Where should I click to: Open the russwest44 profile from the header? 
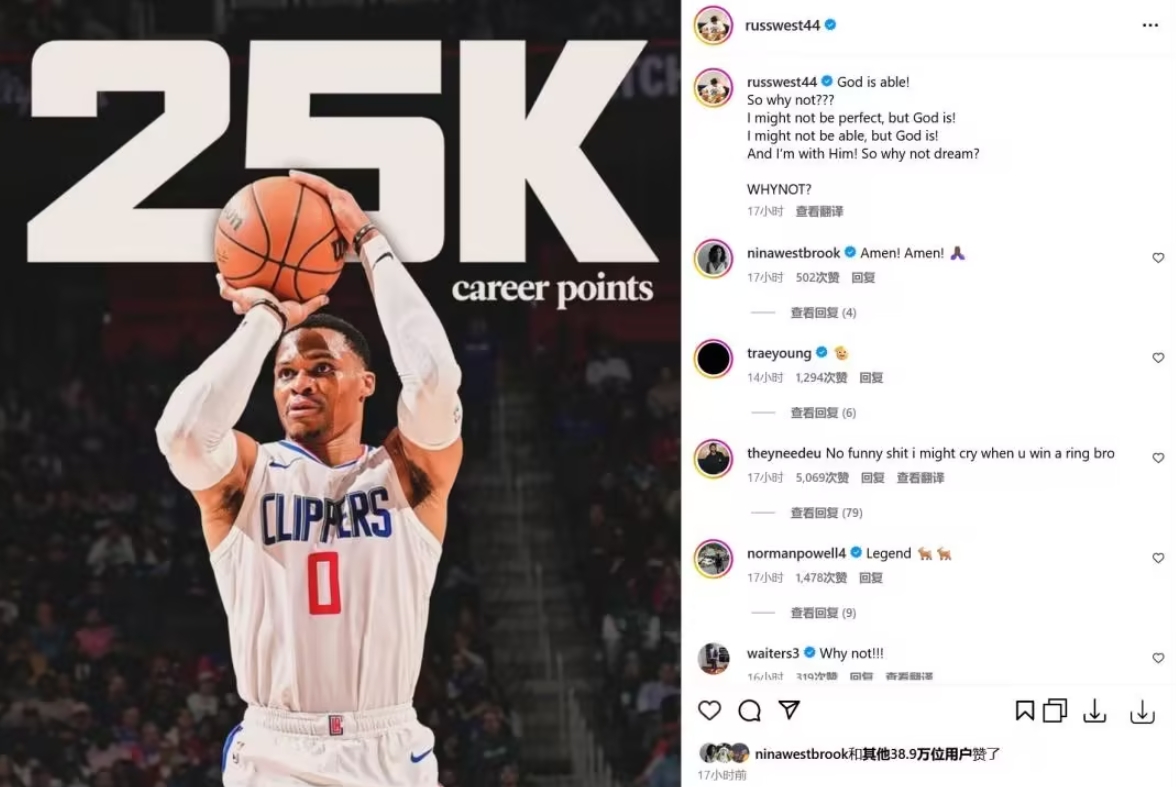(782, 26)
